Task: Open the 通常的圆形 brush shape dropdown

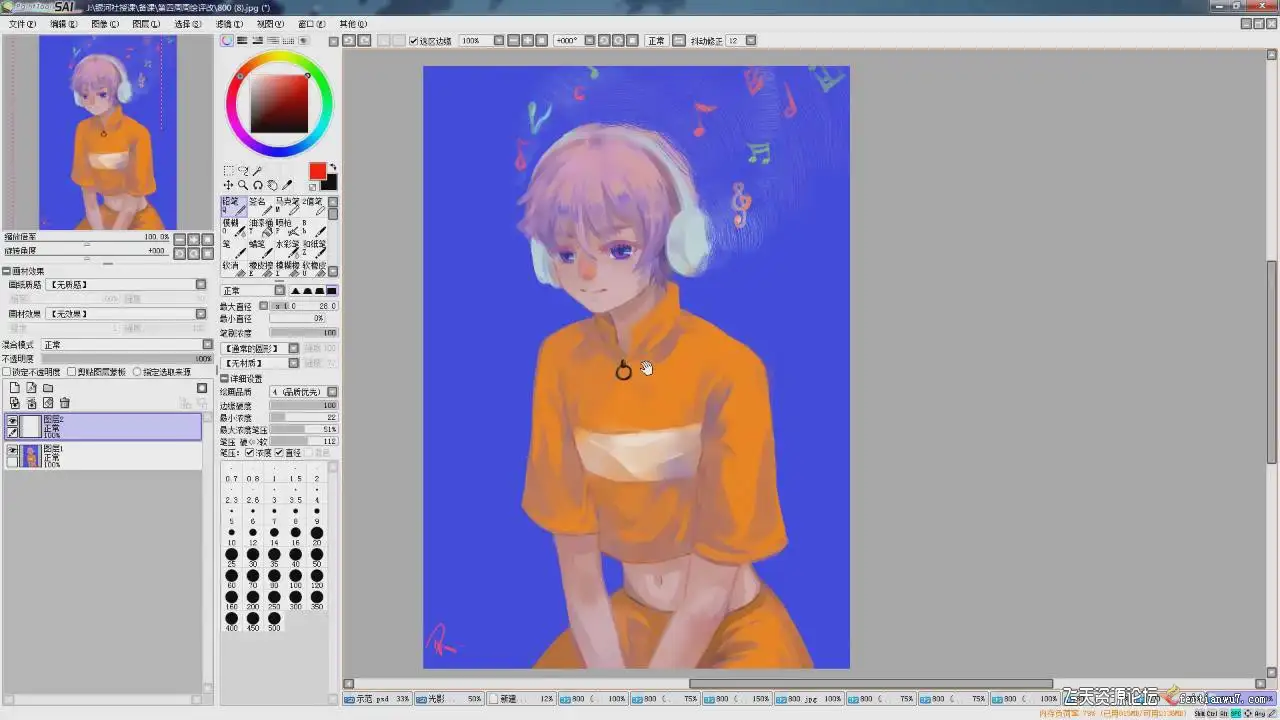Action: [262, 348]
